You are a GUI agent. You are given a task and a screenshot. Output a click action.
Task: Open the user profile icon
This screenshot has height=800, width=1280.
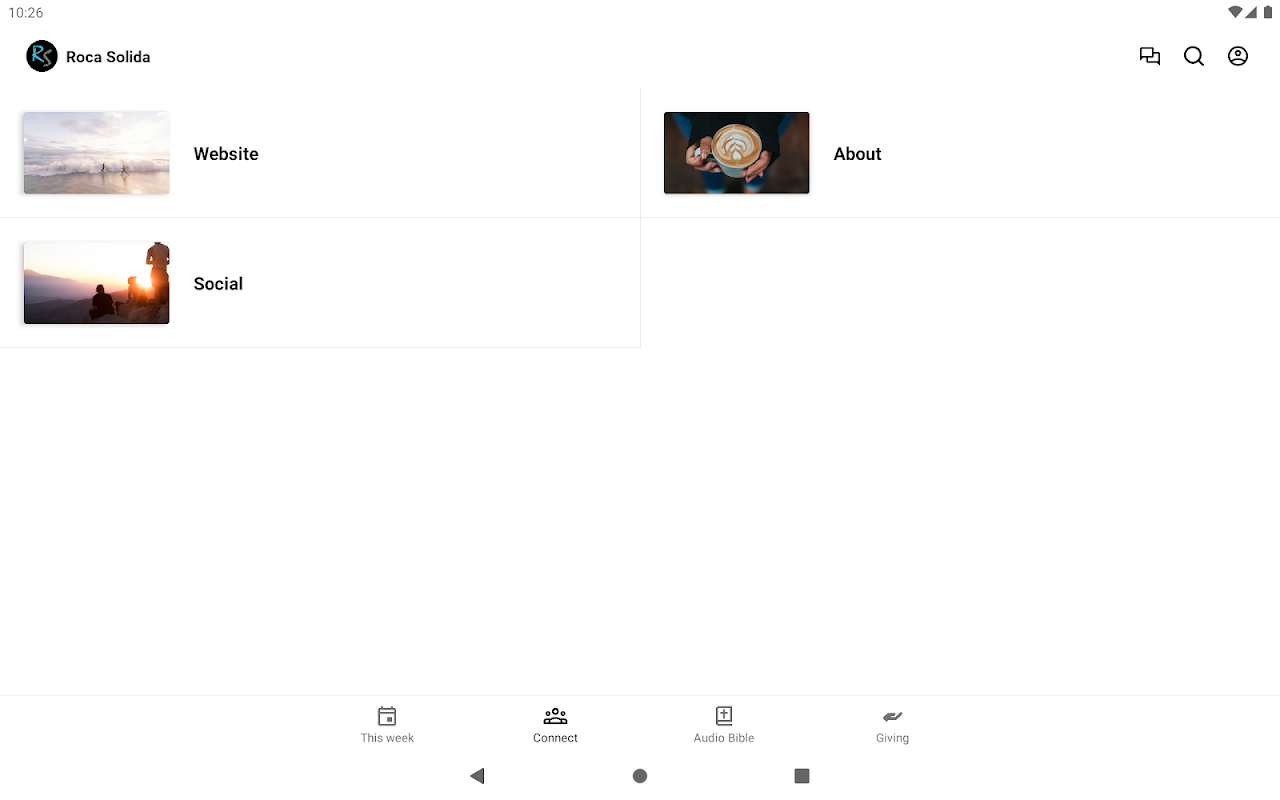(x=1238, y=56)
